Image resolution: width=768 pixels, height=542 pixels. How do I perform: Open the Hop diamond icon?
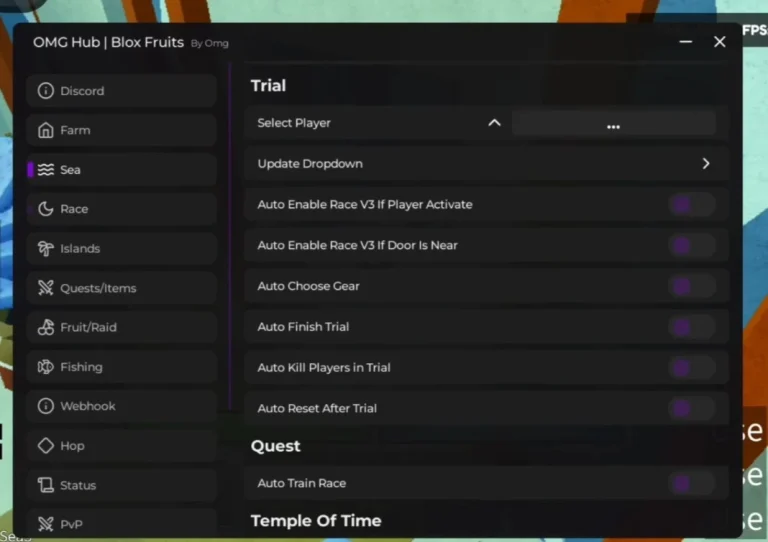coord(46,446)
